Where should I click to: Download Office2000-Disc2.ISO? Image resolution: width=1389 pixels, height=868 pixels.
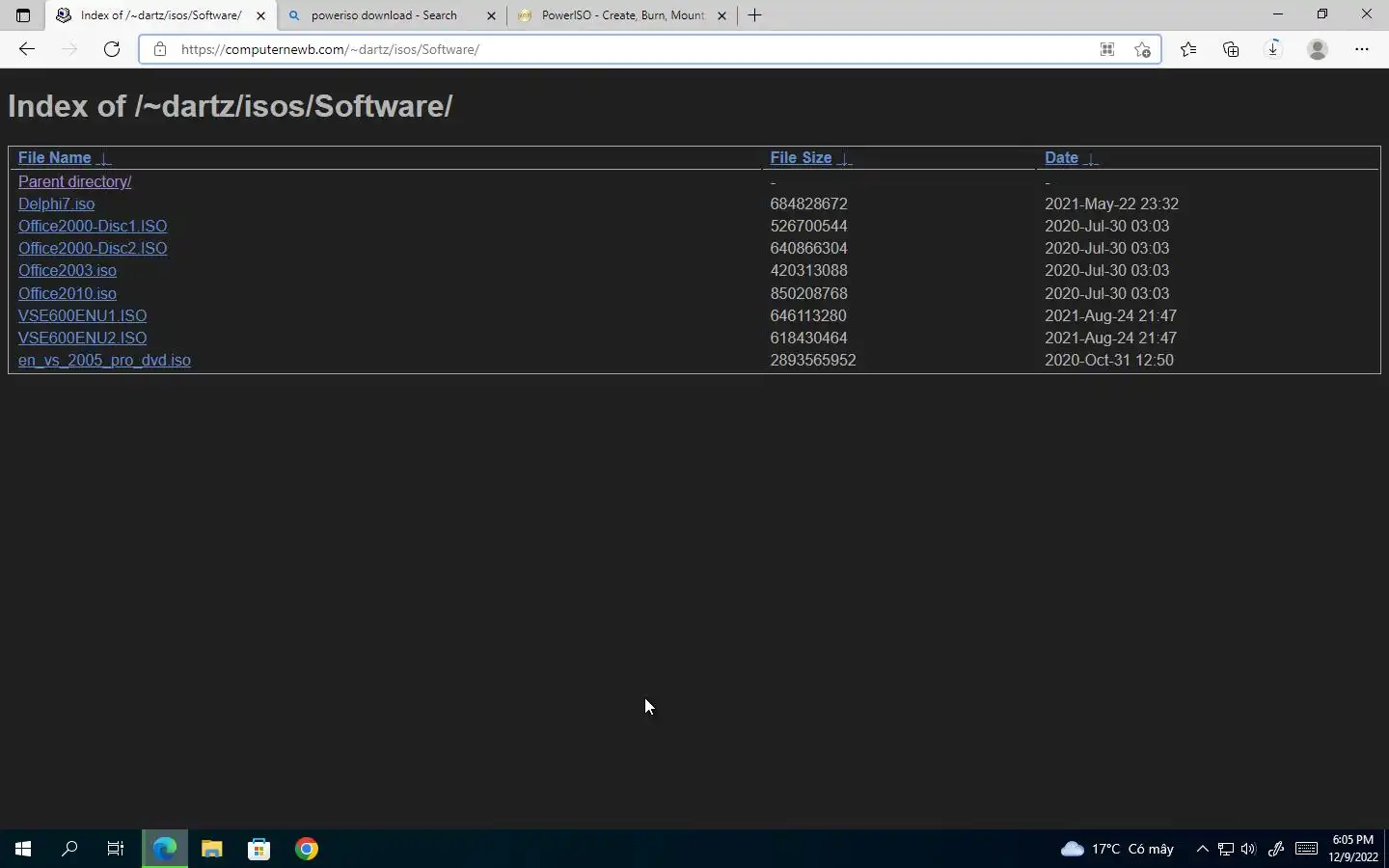coord(93,248)
